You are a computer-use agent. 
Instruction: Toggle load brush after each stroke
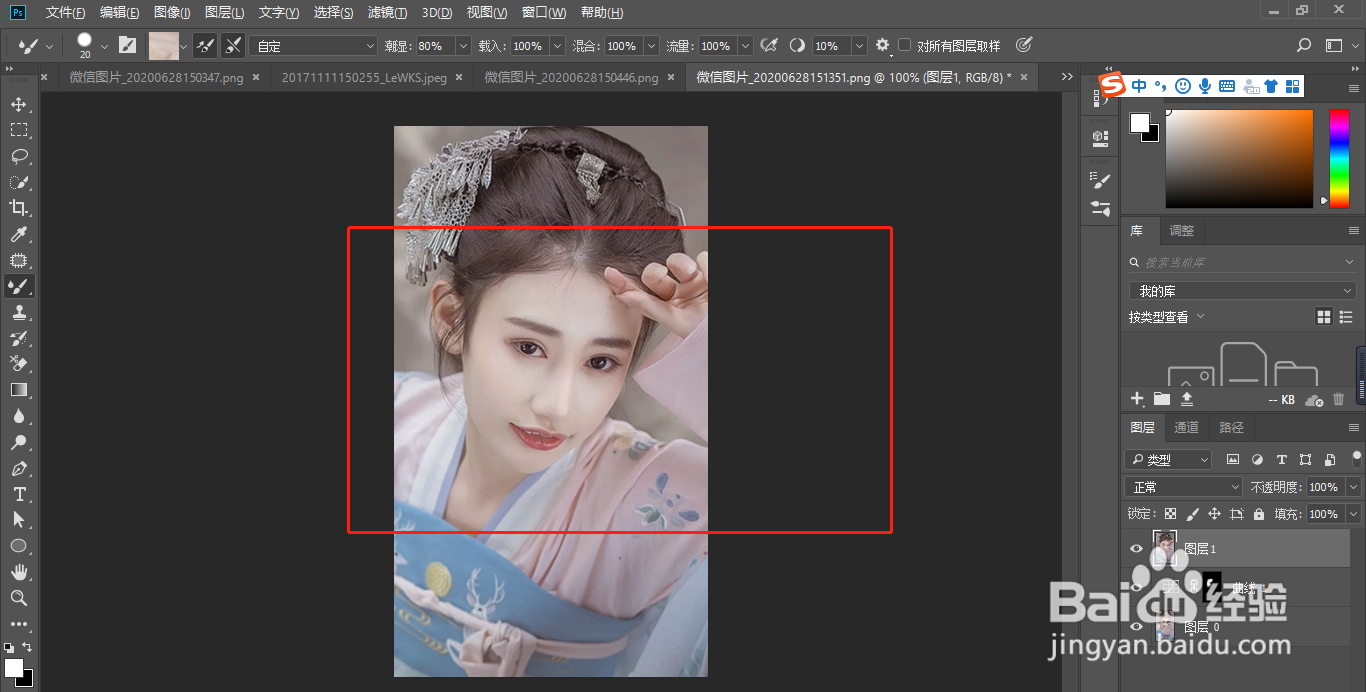pos(204,45)
